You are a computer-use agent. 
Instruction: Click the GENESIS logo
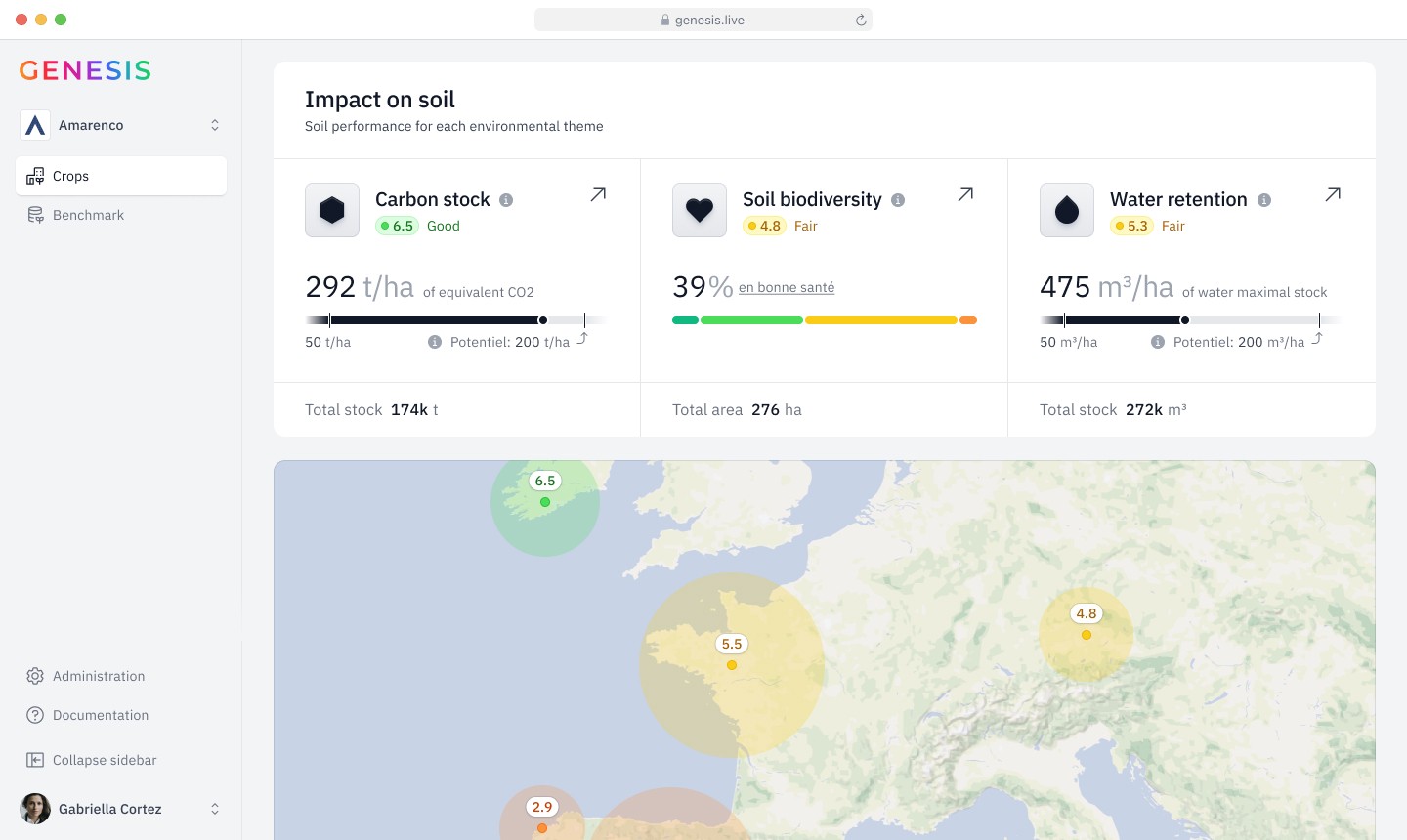pos(85,70)
